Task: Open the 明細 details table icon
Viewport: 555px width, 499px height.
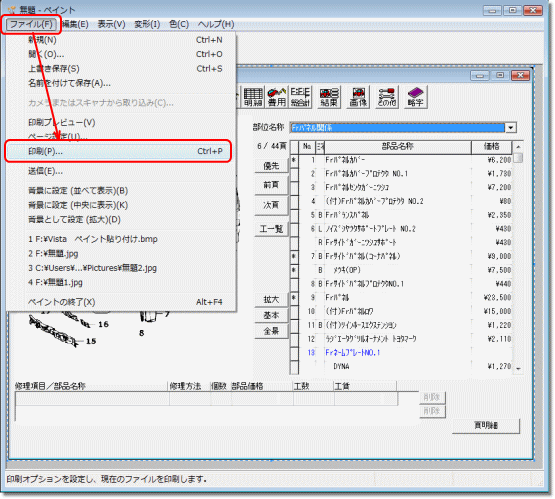Action: coord(253,97)
